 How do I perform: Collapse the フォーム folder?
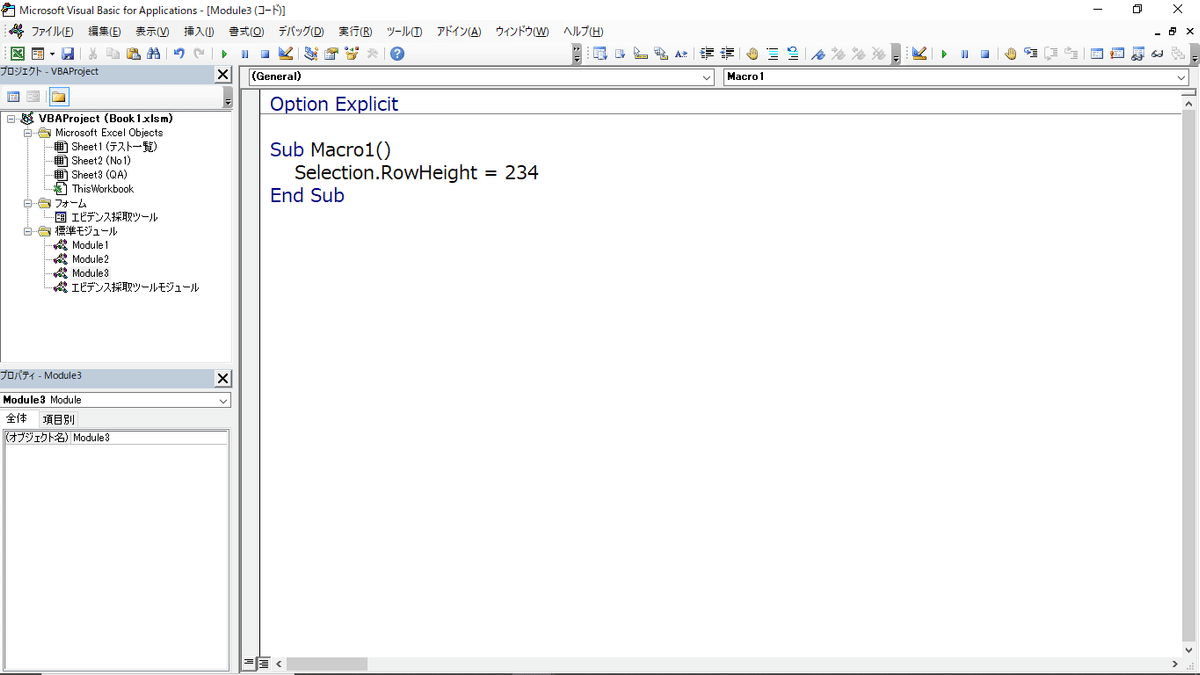27,203
